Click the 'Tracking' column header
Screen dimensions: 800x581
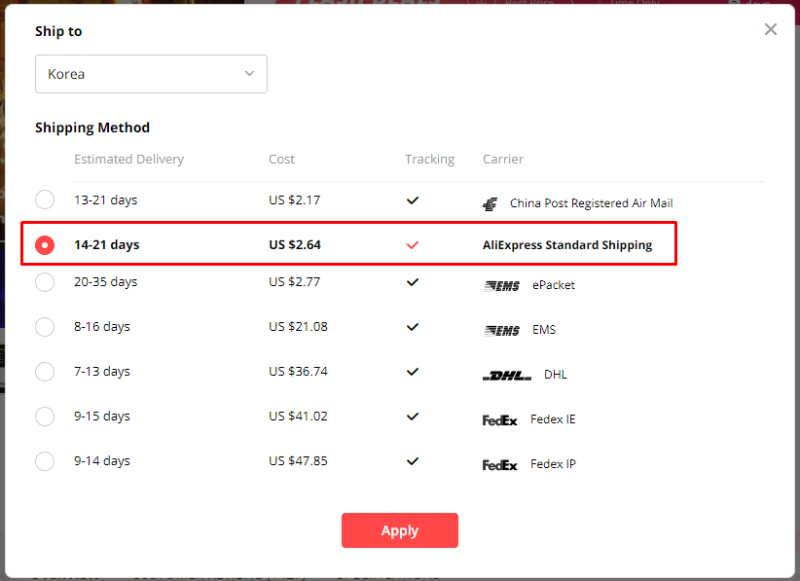pyautogui.click(x=430, y=159)
